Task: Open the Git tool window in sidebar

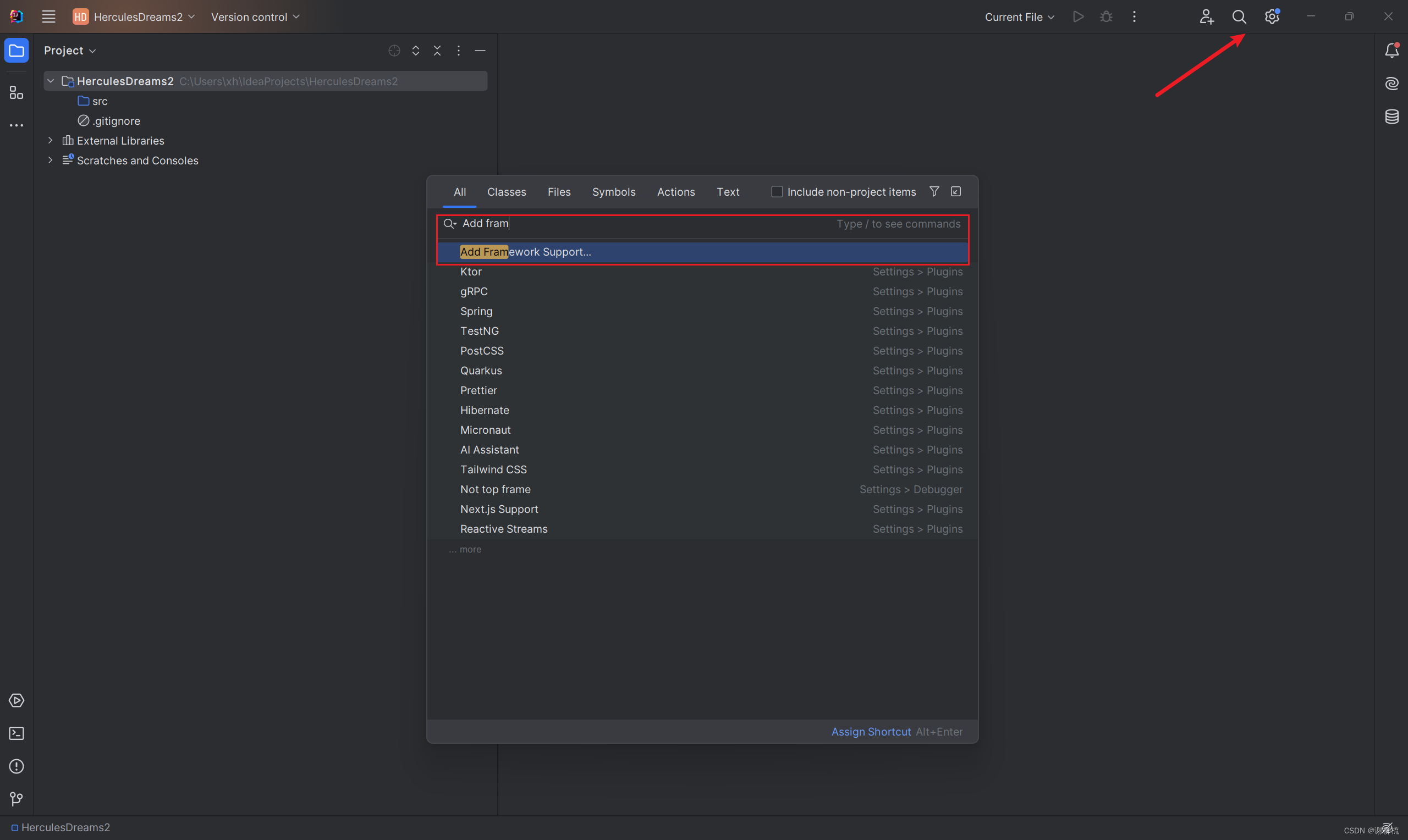Action: pyautogui.click(x=16, y=799)
